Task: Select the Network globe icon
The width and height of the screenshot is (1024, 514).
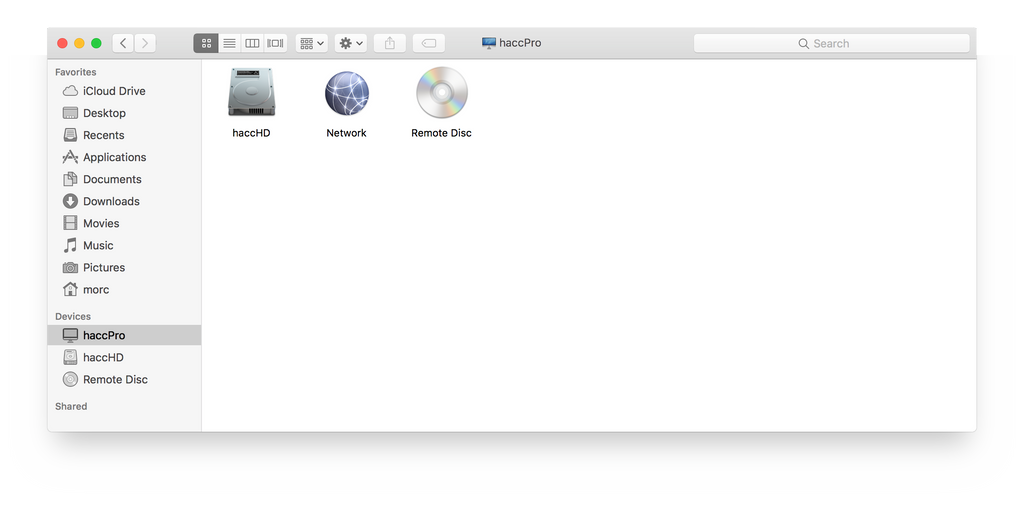Action: (347, 93)
